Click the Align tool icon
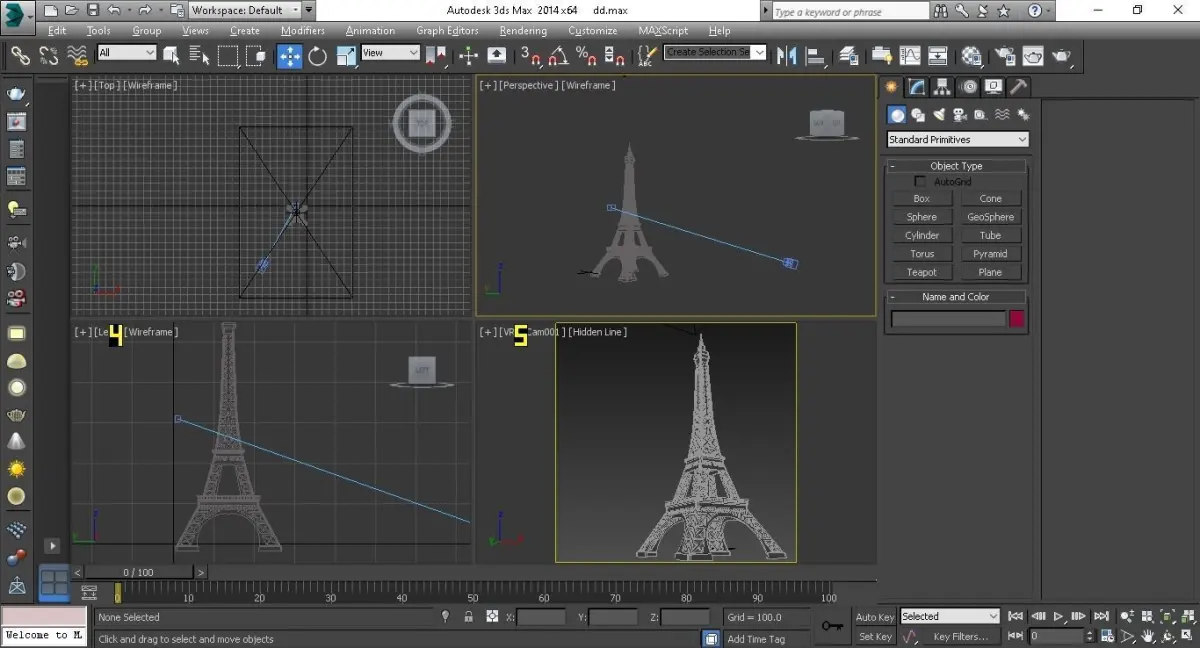The image size is (1200, 648). (815, 55)
